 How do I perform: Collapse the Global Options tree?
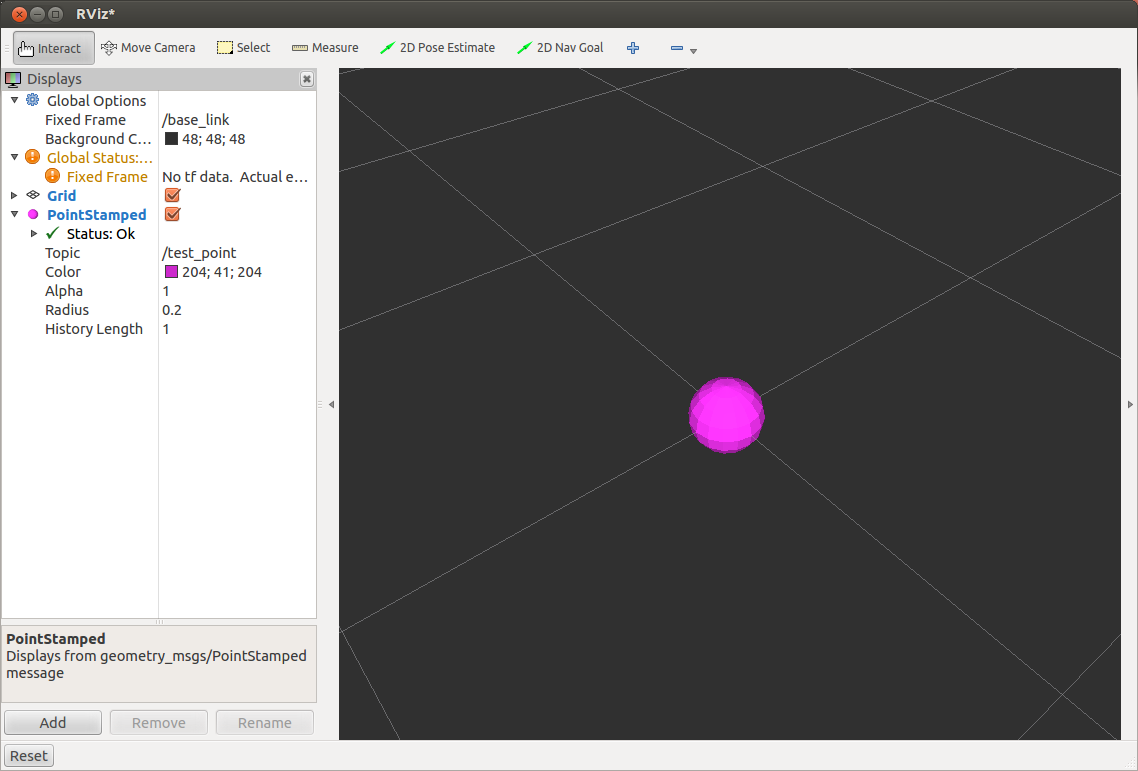click(14, 101)
